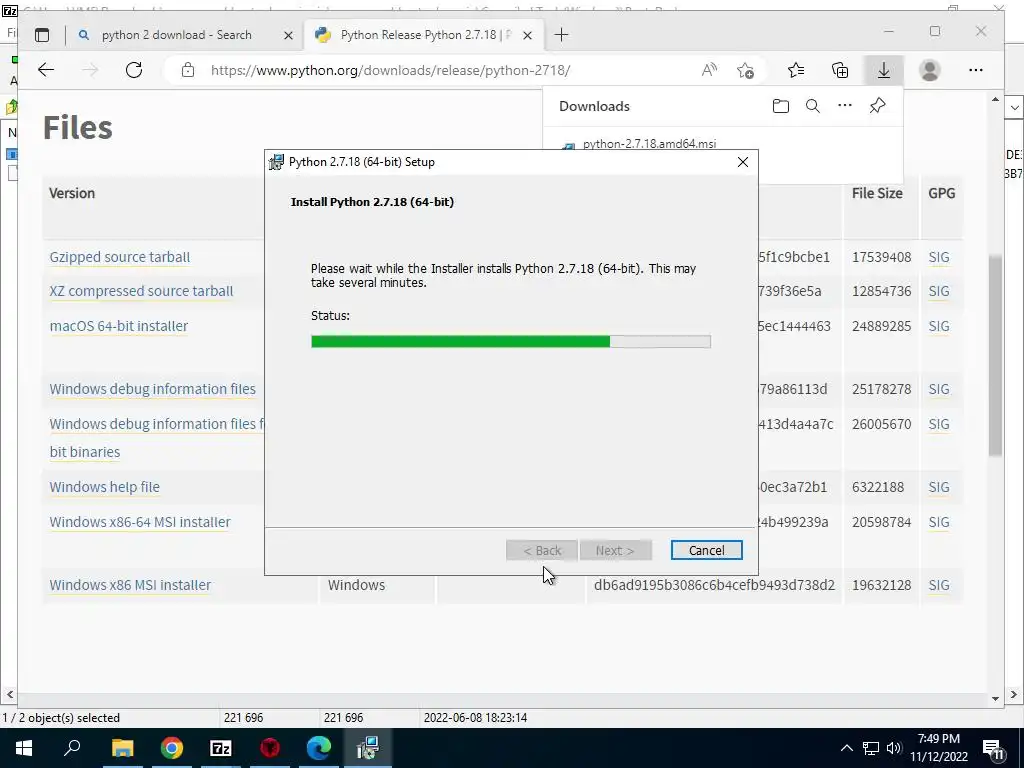The height and width of the screenshot is (768, 1024).
Task: Open SIG link for Gzipped source tarball
Action: [x=938, y=257]
